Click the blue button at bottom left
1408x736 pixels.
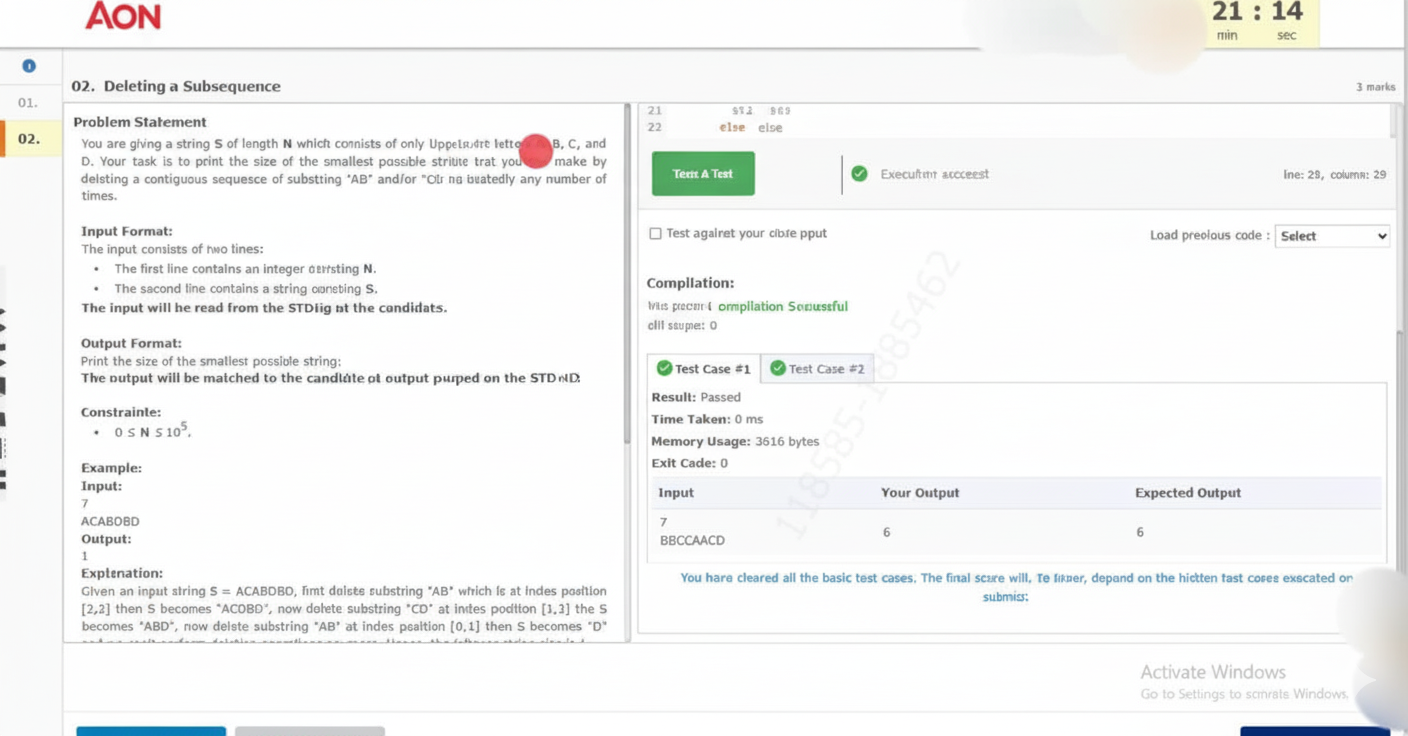pos(150,731)
